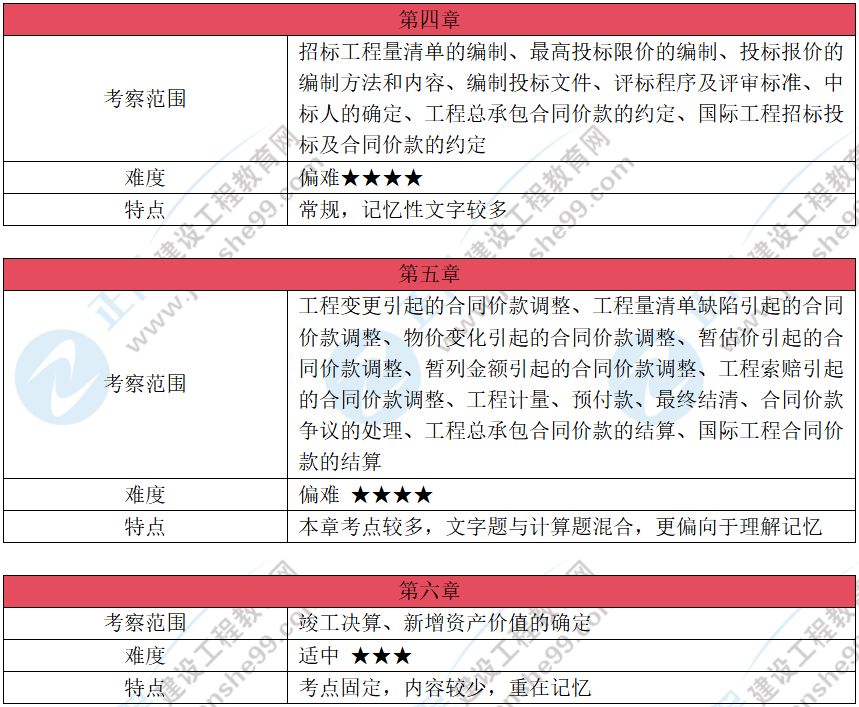Screen dimensions: 859x707
Task: Click the "第四章" table header
Action: 430,20
